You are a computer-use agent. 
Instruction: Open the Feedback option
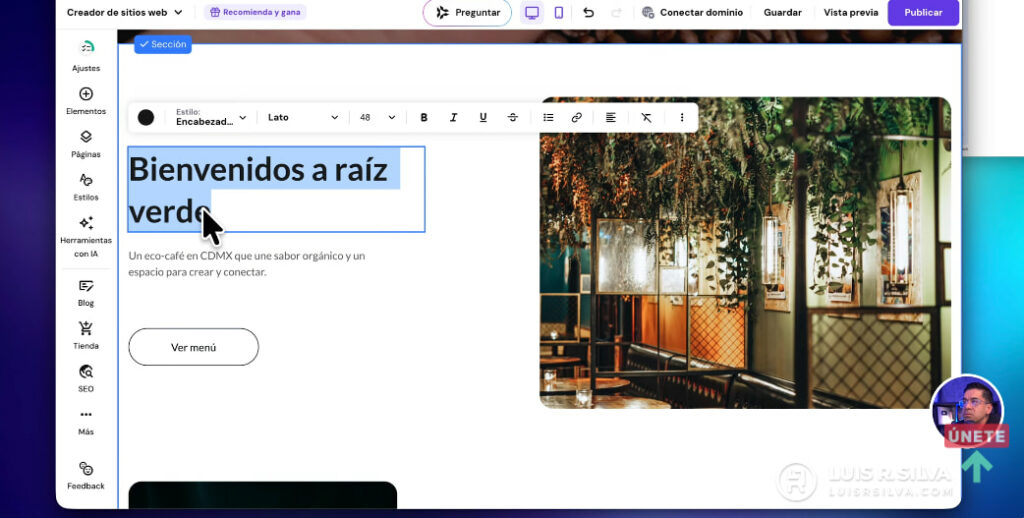click(86, 476)
